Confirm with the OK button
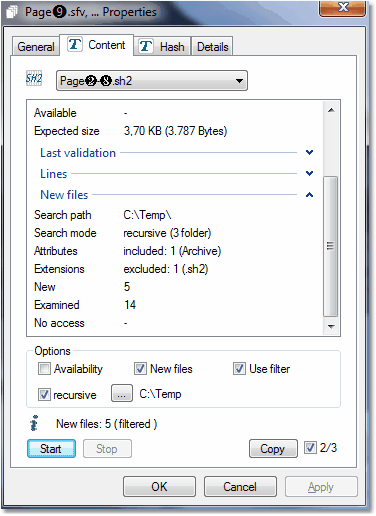376x516 pixels. coord(159,487)
